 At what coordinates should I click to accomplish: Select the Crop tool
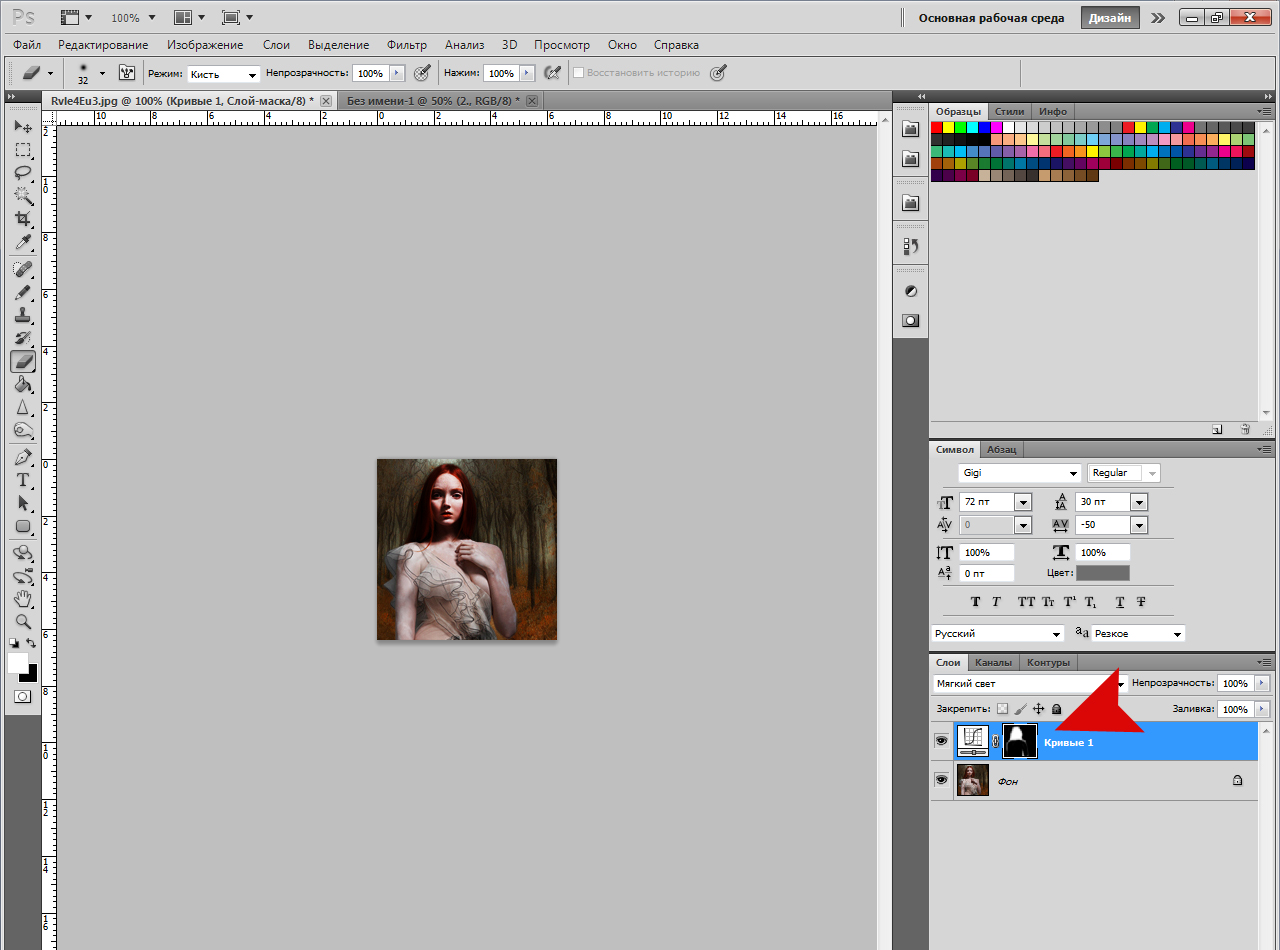click(x=23, y=219)
